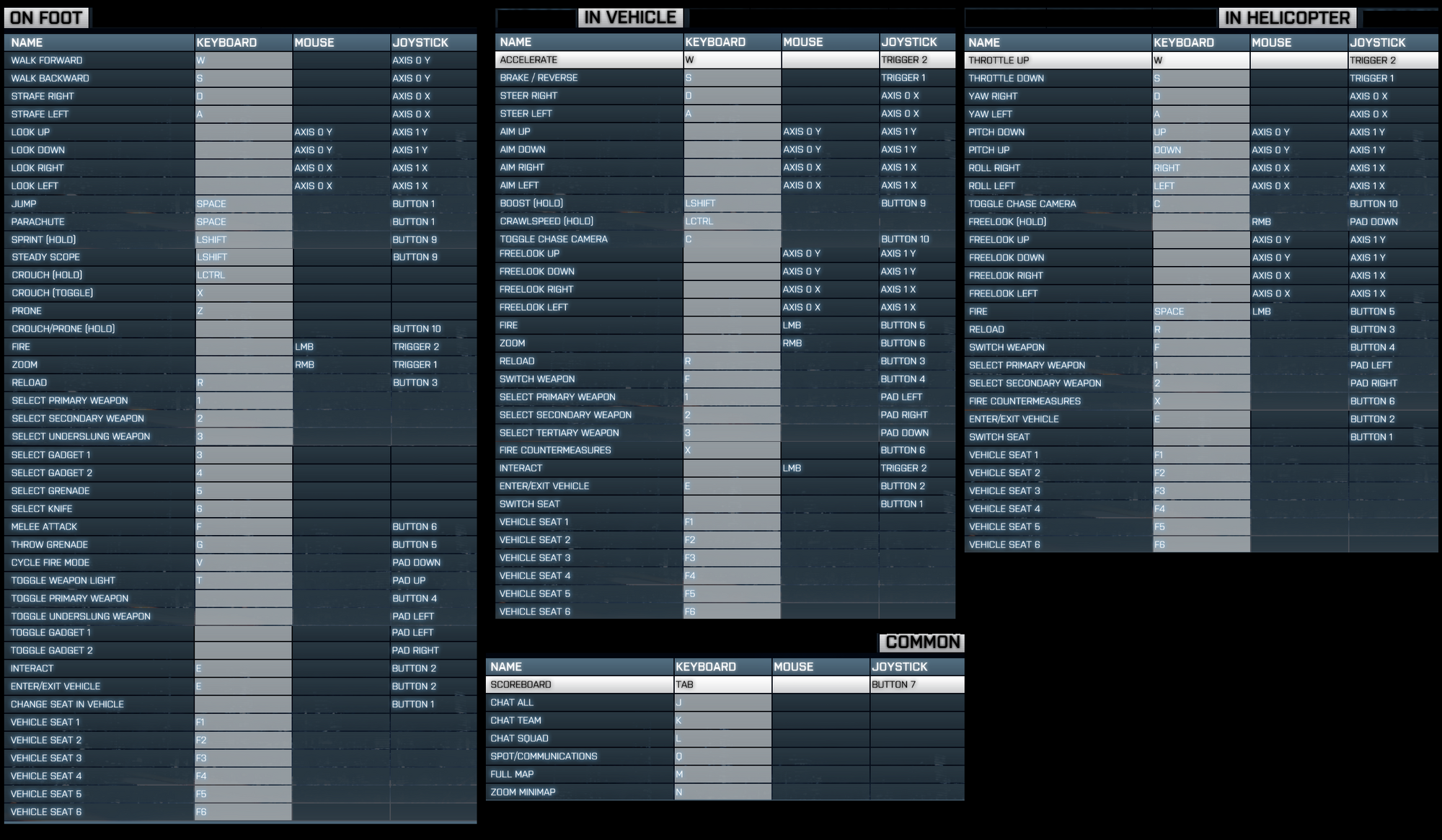
Task: Click Chat All keyboard binding field
Action: click(722, 703)
